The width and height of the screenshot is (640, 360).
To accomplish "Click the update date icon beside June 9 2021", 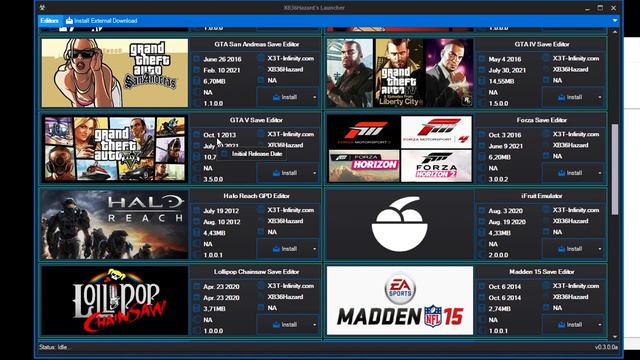I will pos(482,146).
